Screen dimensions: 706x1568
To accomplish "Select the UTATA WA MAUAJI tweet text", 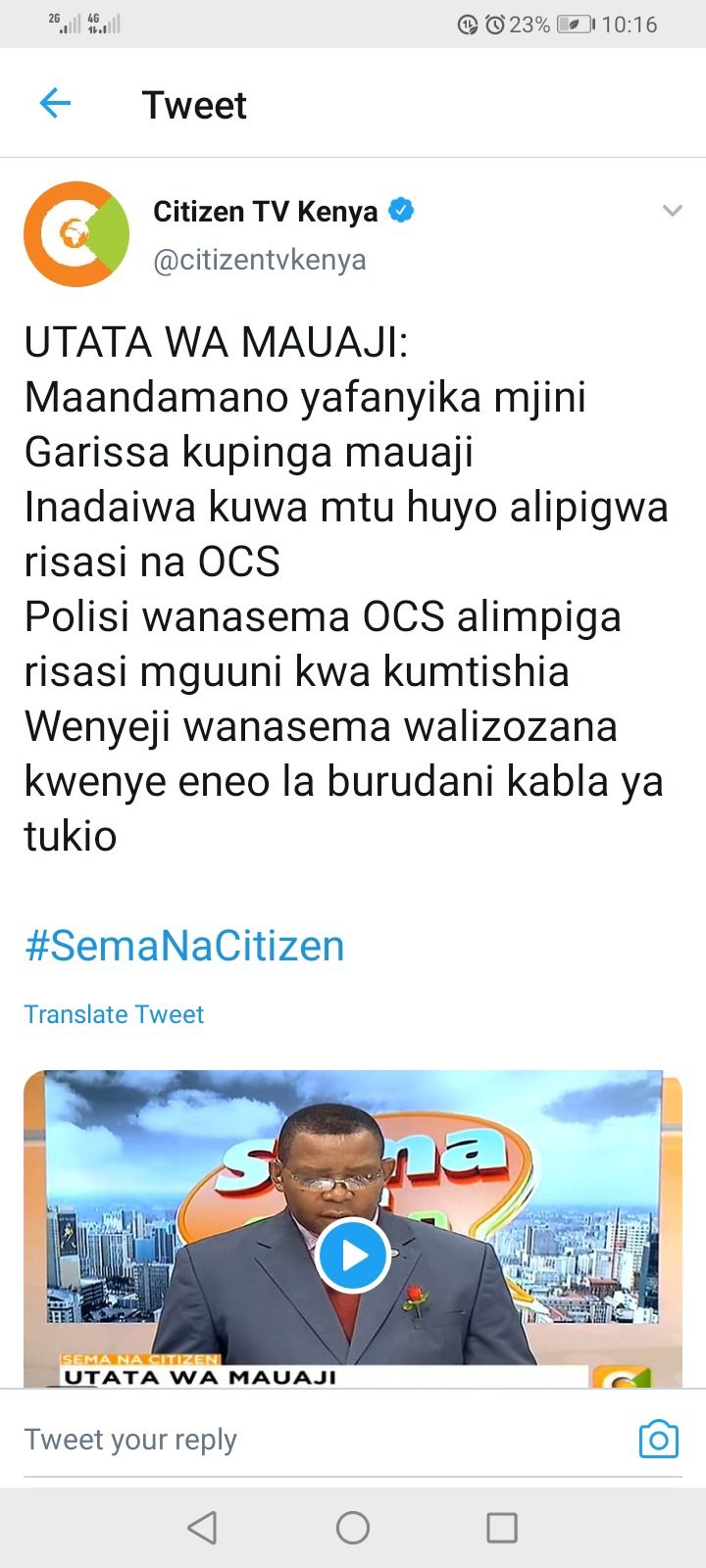I will point(346,589).
